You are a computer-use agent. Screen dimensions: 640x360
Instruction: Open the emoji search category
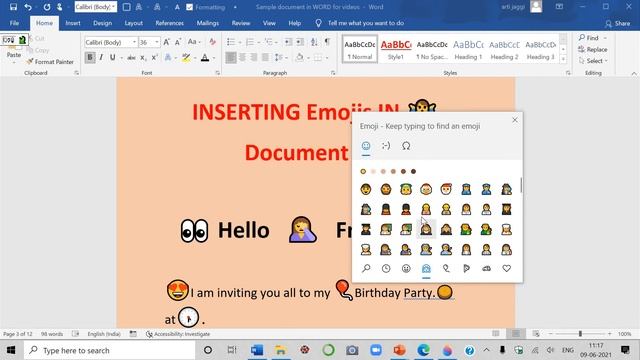click(366, 268)
